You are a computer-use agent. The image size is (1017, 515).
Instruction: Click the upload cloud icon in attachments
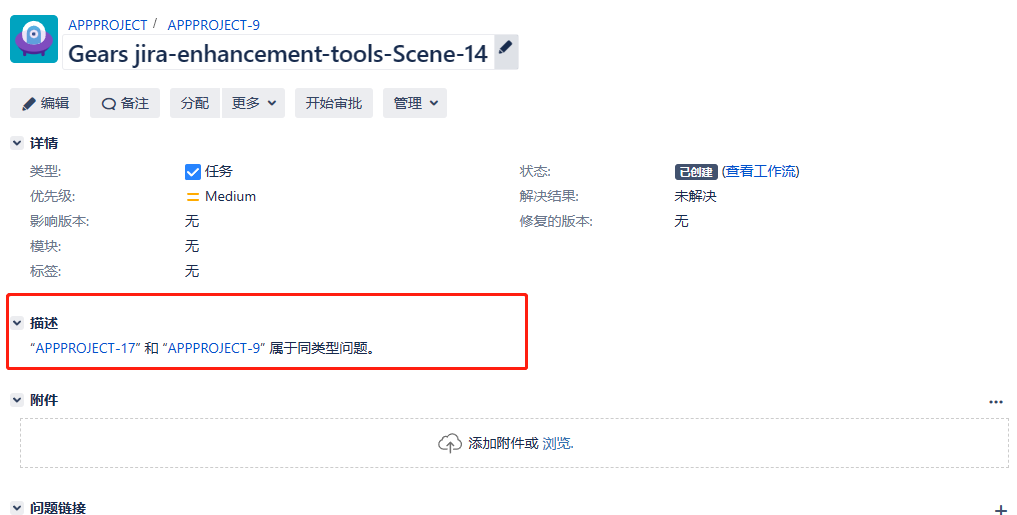(450, 443)
